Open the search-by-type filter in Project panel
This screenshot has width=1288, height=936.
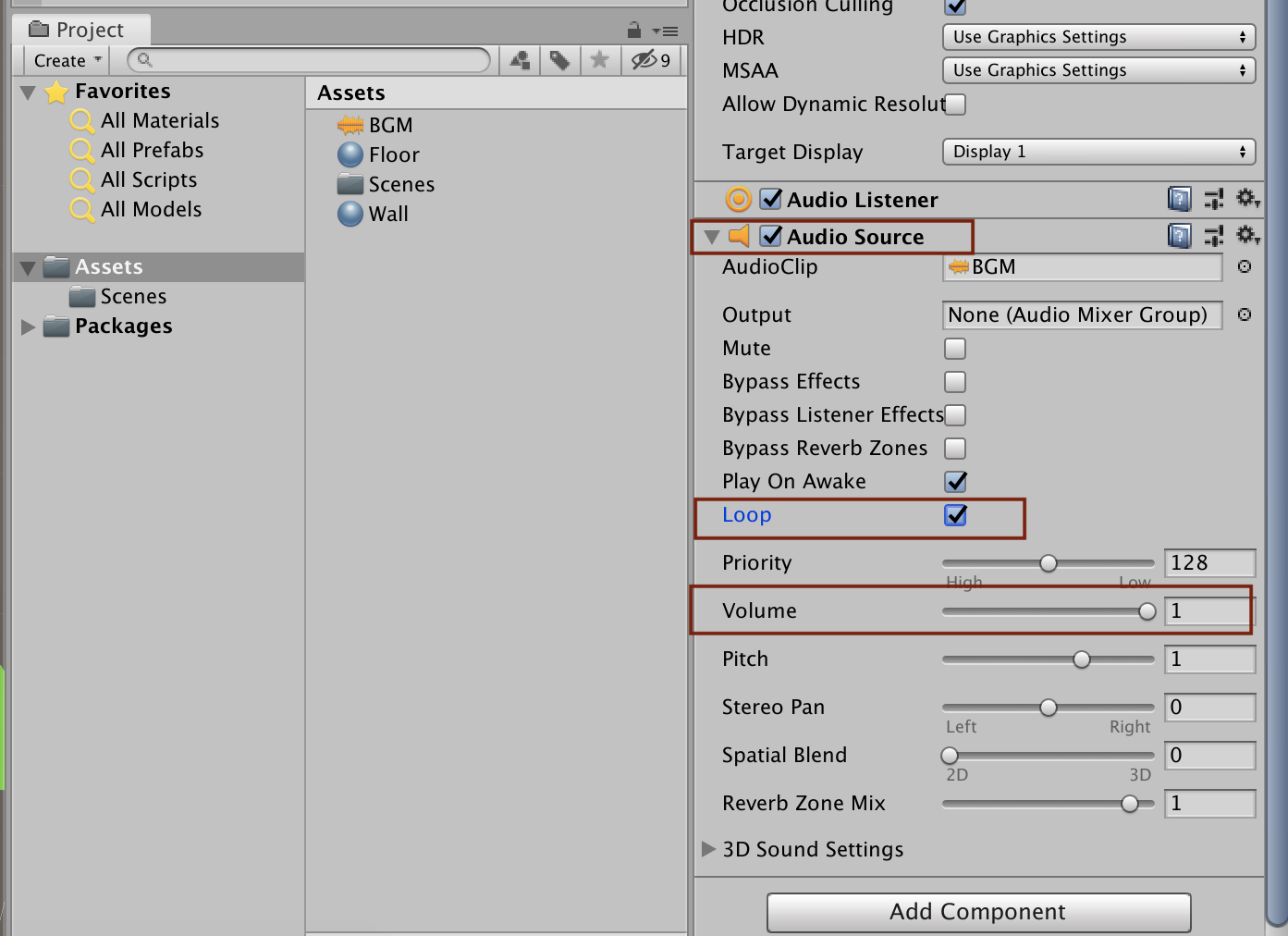tap(519, 60)
